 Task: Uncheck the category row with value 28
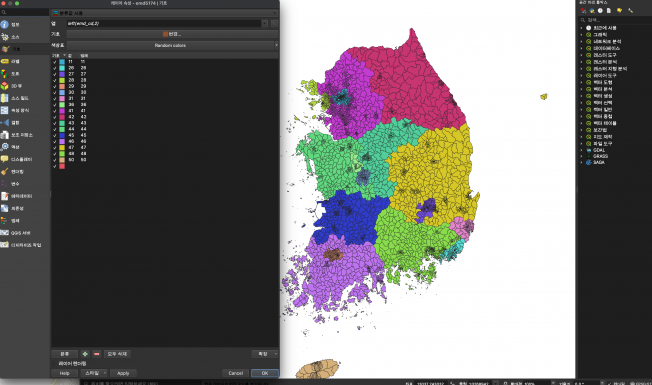pyautogui.click(x=54, y=80)
